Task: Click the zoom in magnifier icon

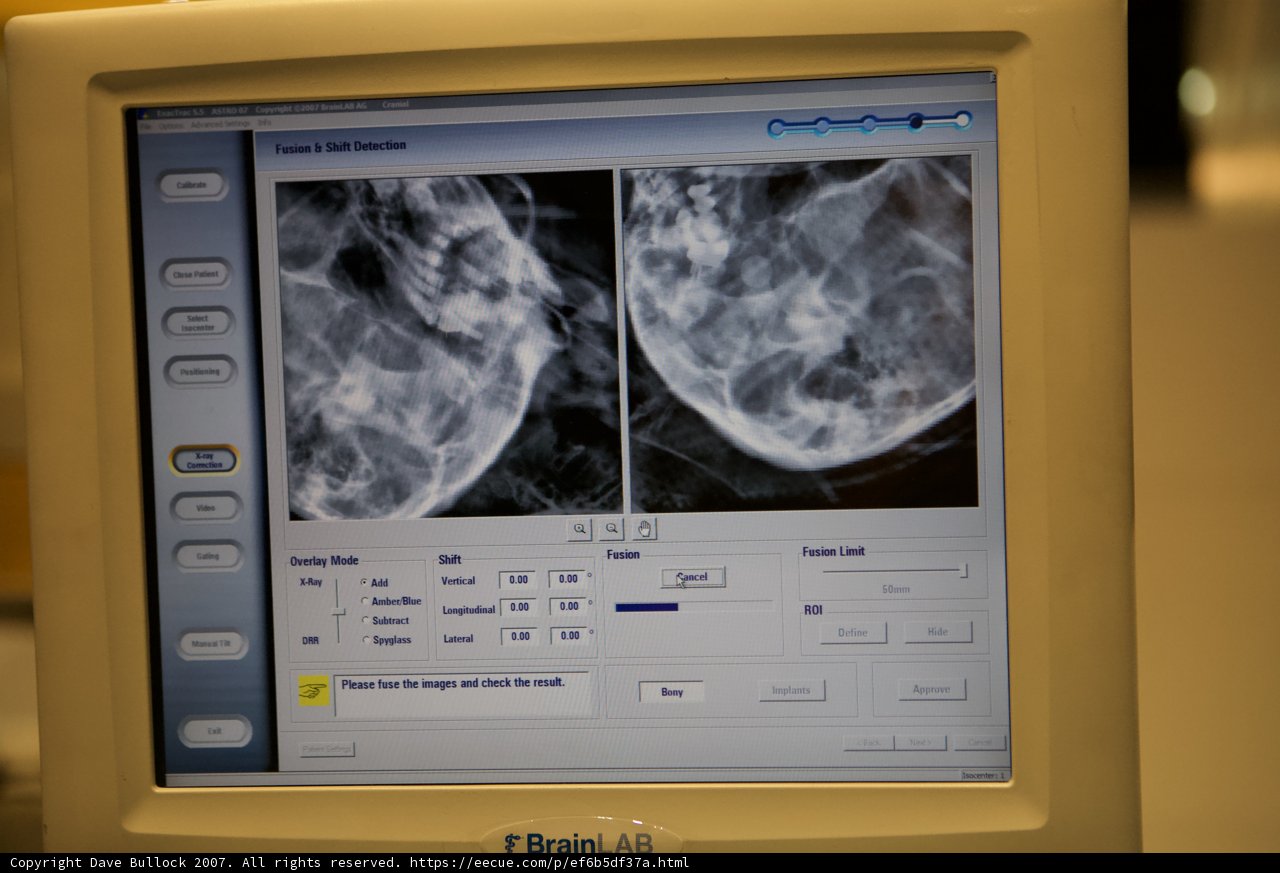Action: point(579,529)
